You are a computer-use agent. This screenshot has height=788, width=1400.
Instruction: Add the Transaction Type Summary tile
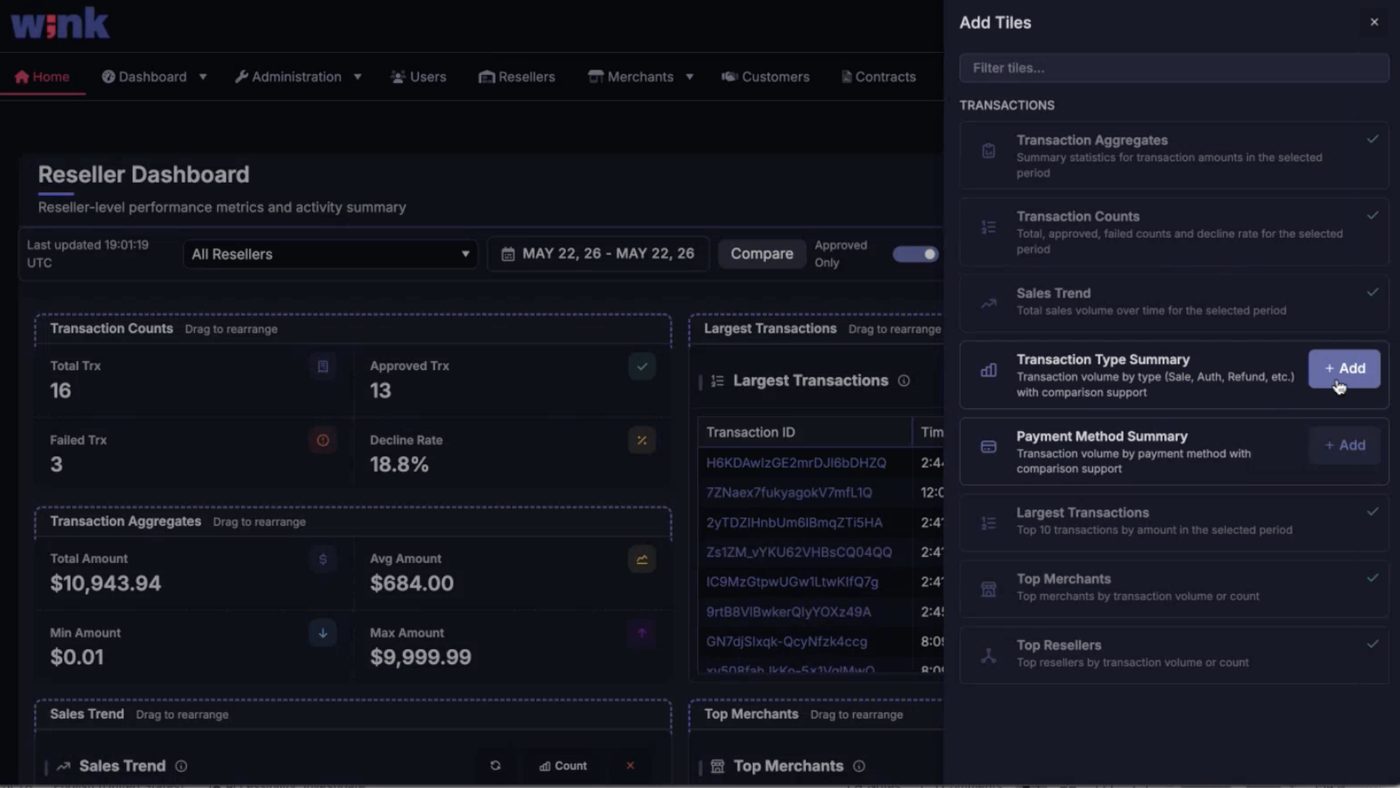(x=1344, y=368)
